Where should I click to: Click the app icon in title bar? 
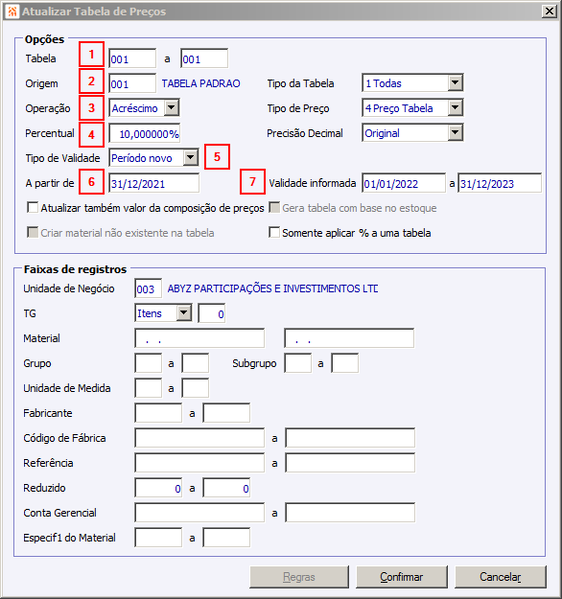tap(12, 11)
